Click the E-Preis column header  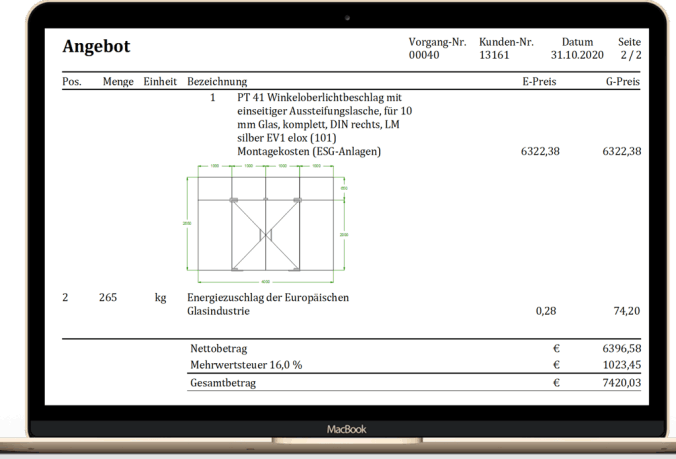point(539,82)
